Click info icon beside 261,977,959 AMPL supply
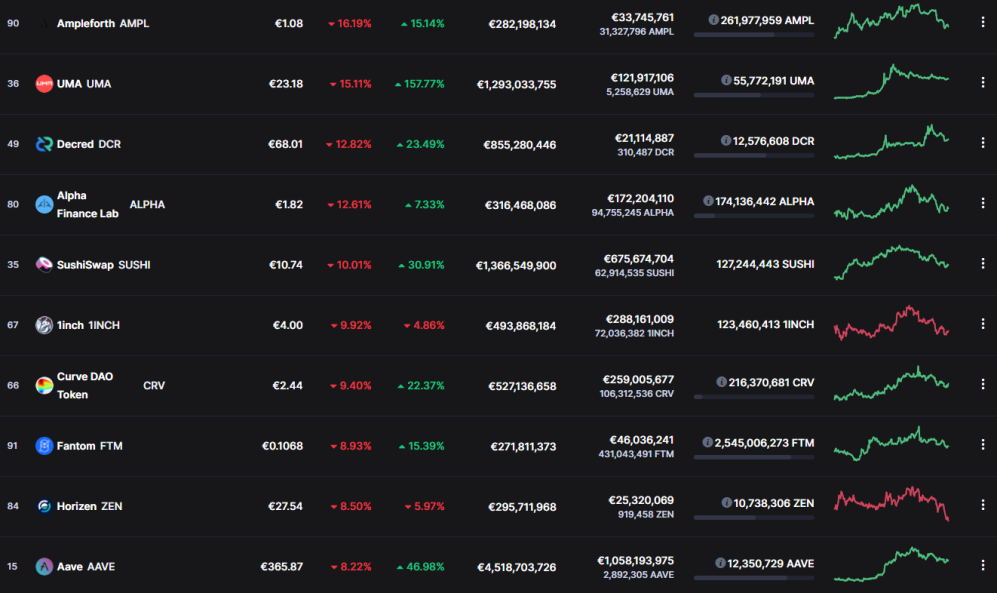 point(713,20)
